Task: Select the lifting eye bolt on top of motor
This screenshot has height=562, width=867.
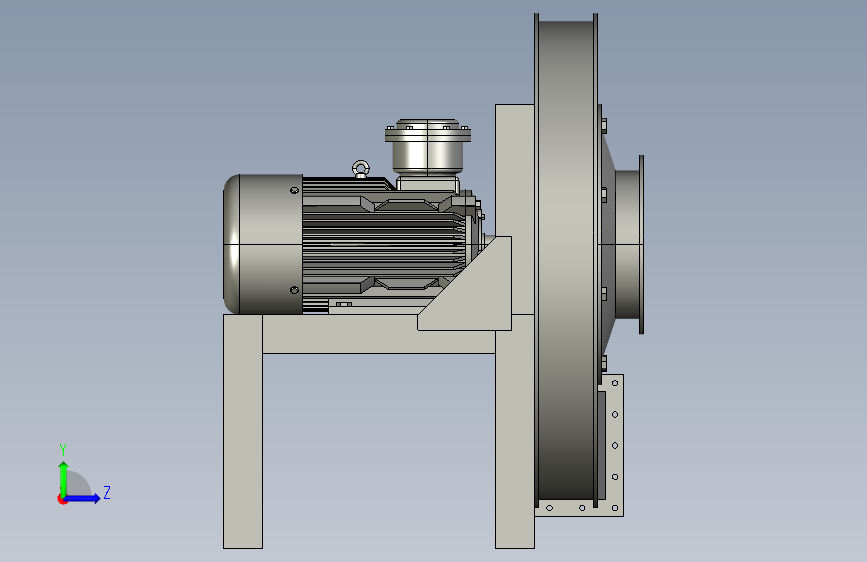Action: tap(361, 169)
